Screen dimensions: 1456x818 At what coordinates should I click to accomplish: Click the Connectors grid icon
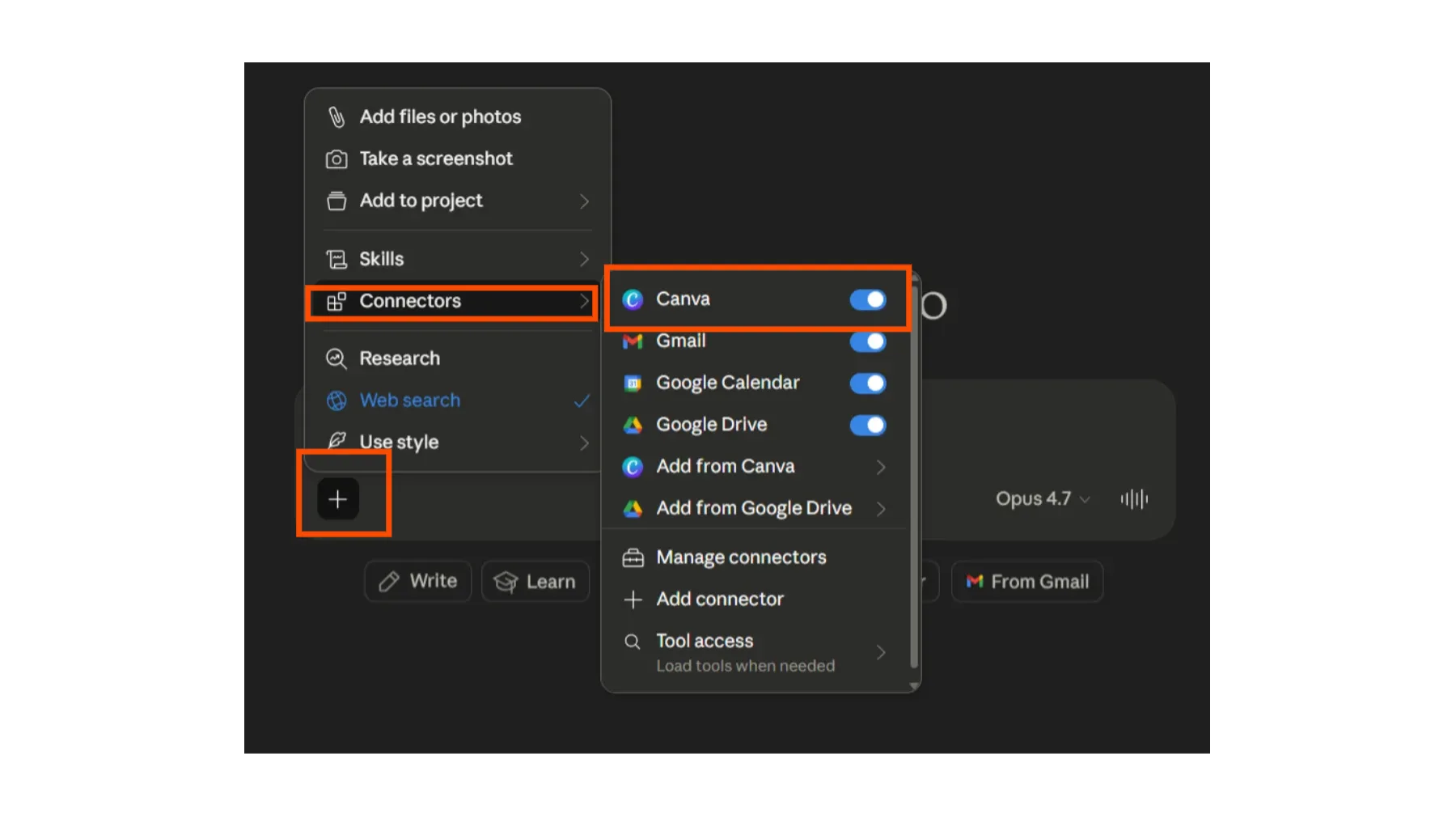(x=336, y=302)
